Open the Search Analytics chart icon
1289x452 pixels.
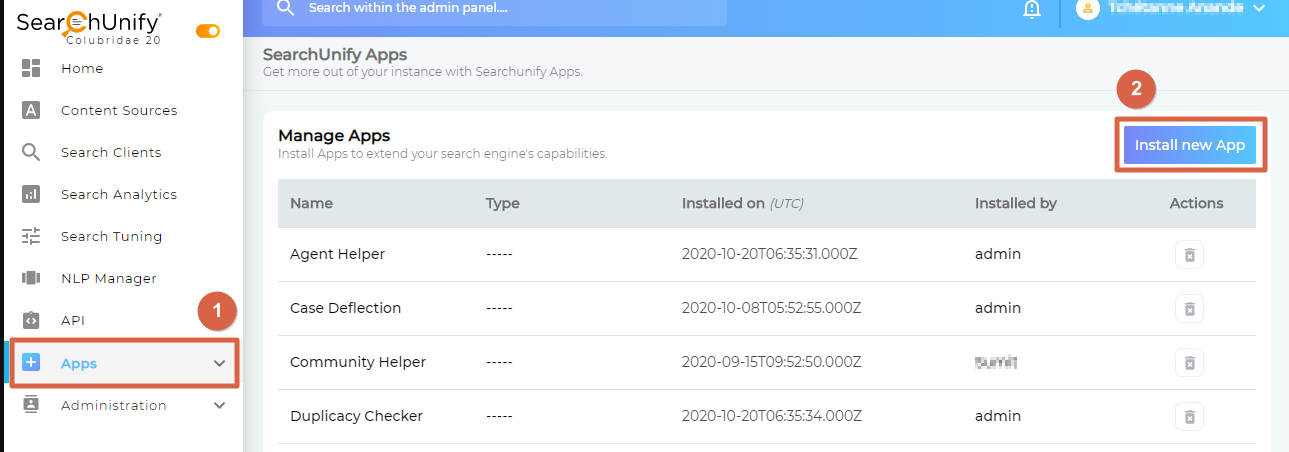31,194
